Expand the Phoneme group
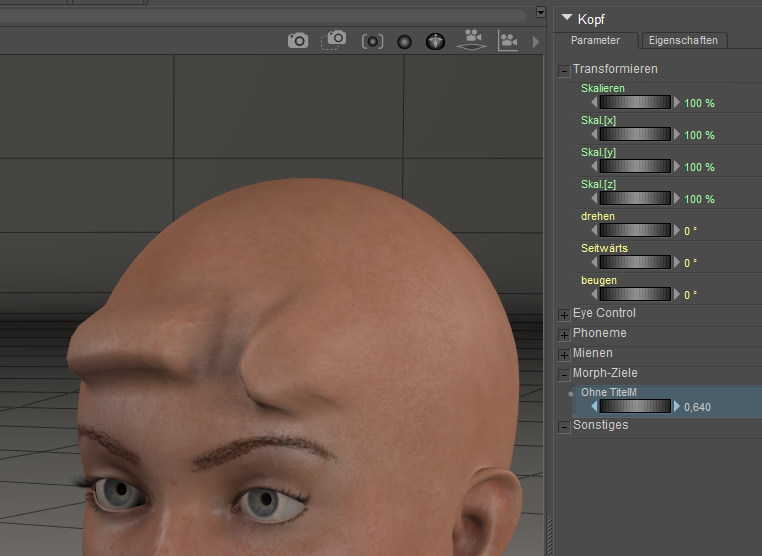This screenshot has width=762, height=556. [564, 334]
